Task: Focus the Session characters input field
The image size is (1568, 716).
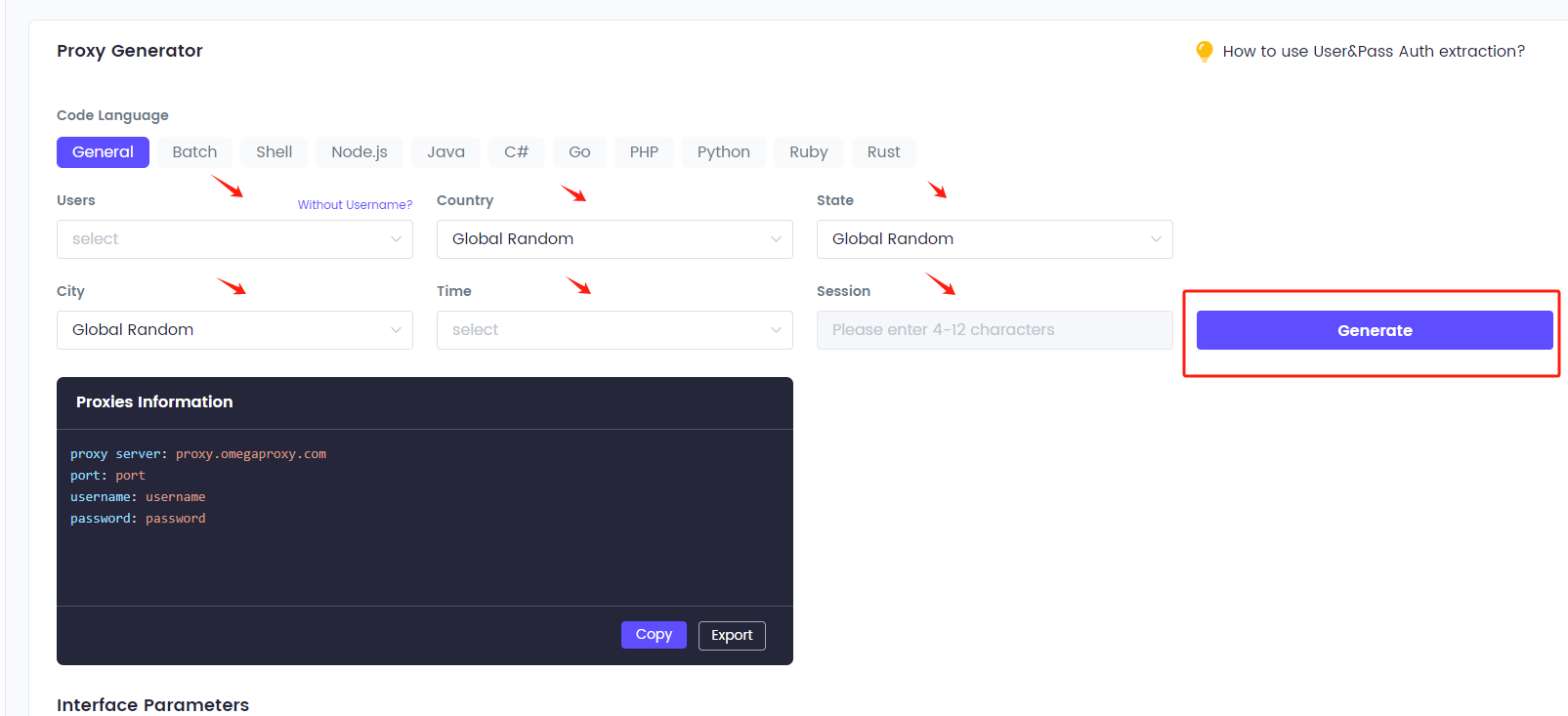Action: click(995, 330)
